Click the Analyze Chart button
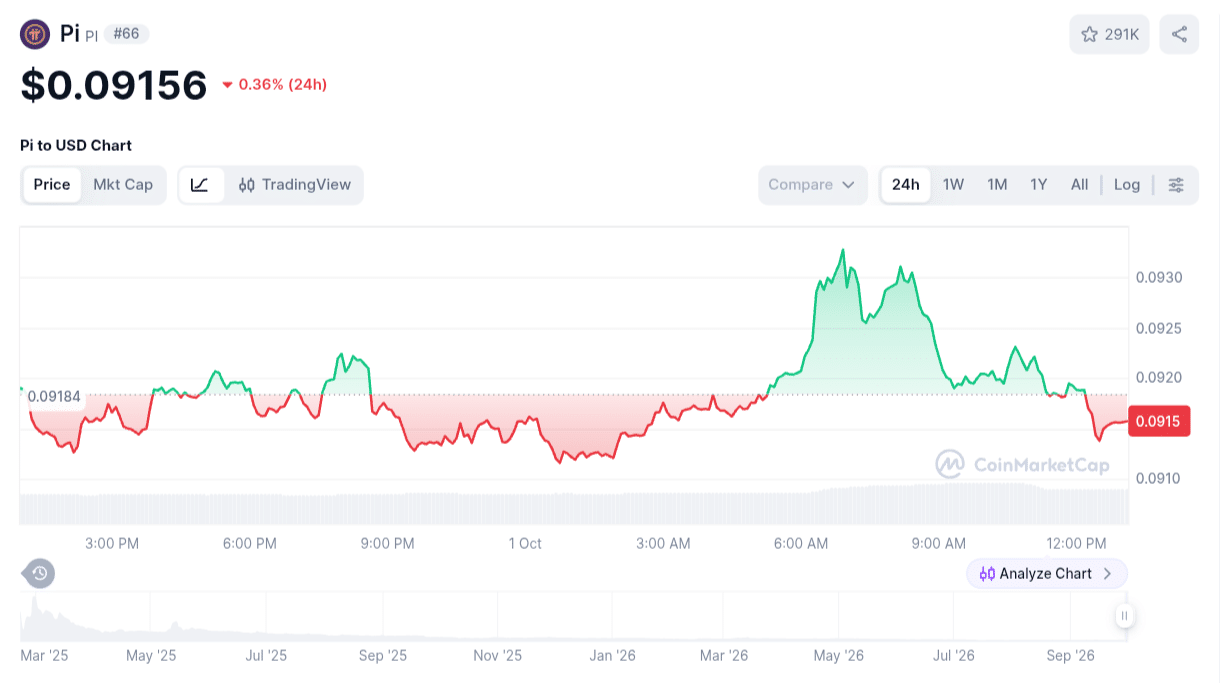Viewport: 1220px width, 683px height. pos(1047,574)
